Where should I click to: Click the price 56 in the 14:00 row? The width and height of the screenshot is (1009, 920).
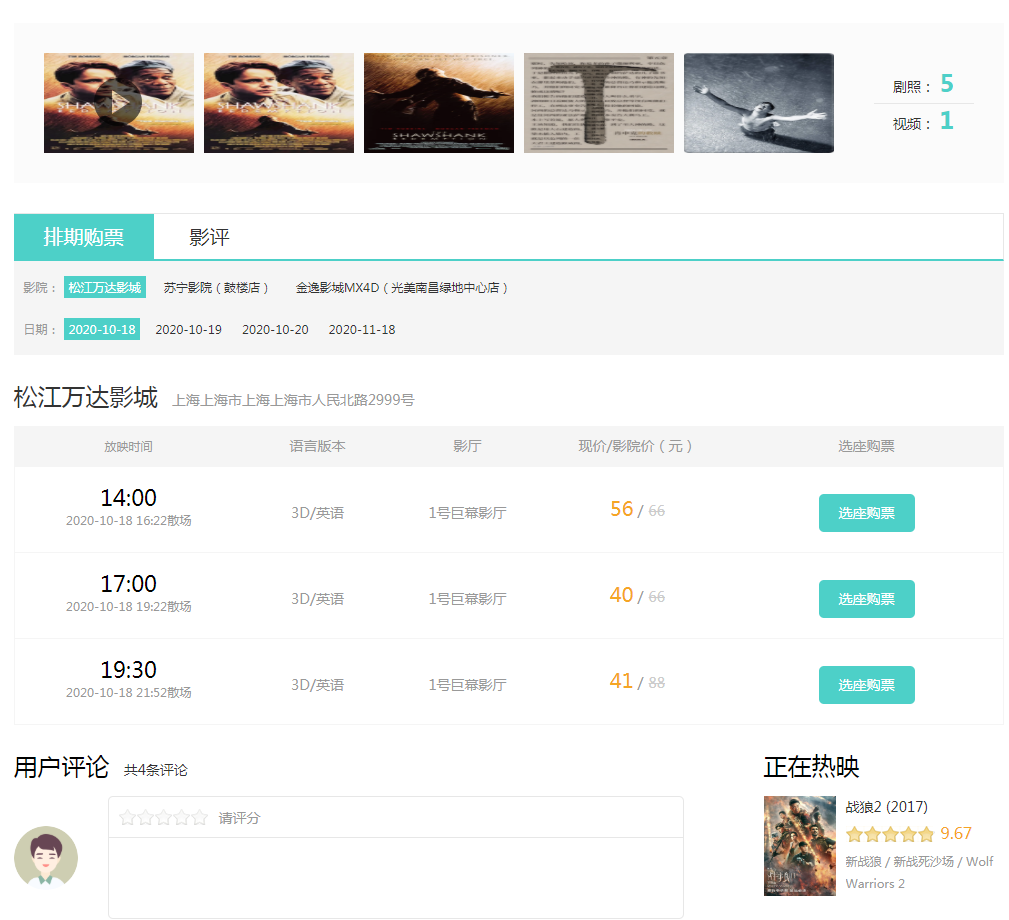[622, 509]
